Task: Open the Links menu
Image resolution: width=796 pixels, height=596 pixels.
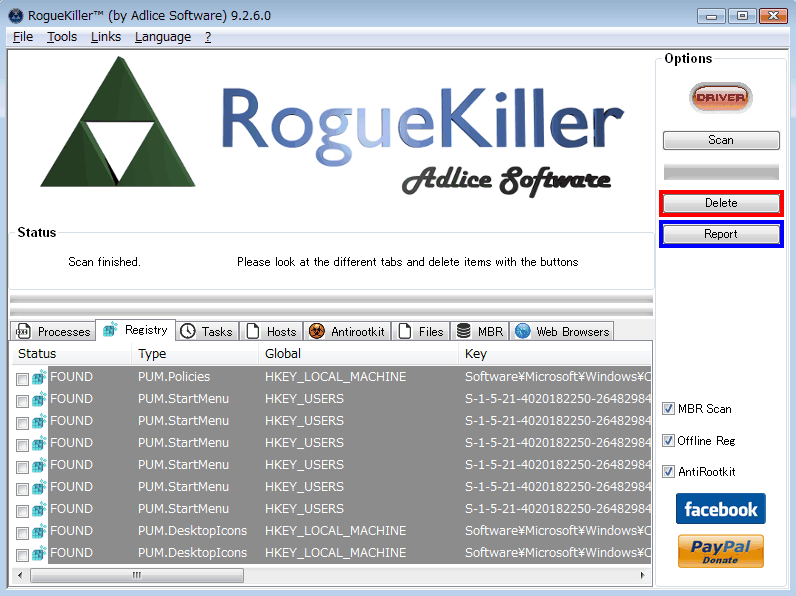Action: (106, 37)
